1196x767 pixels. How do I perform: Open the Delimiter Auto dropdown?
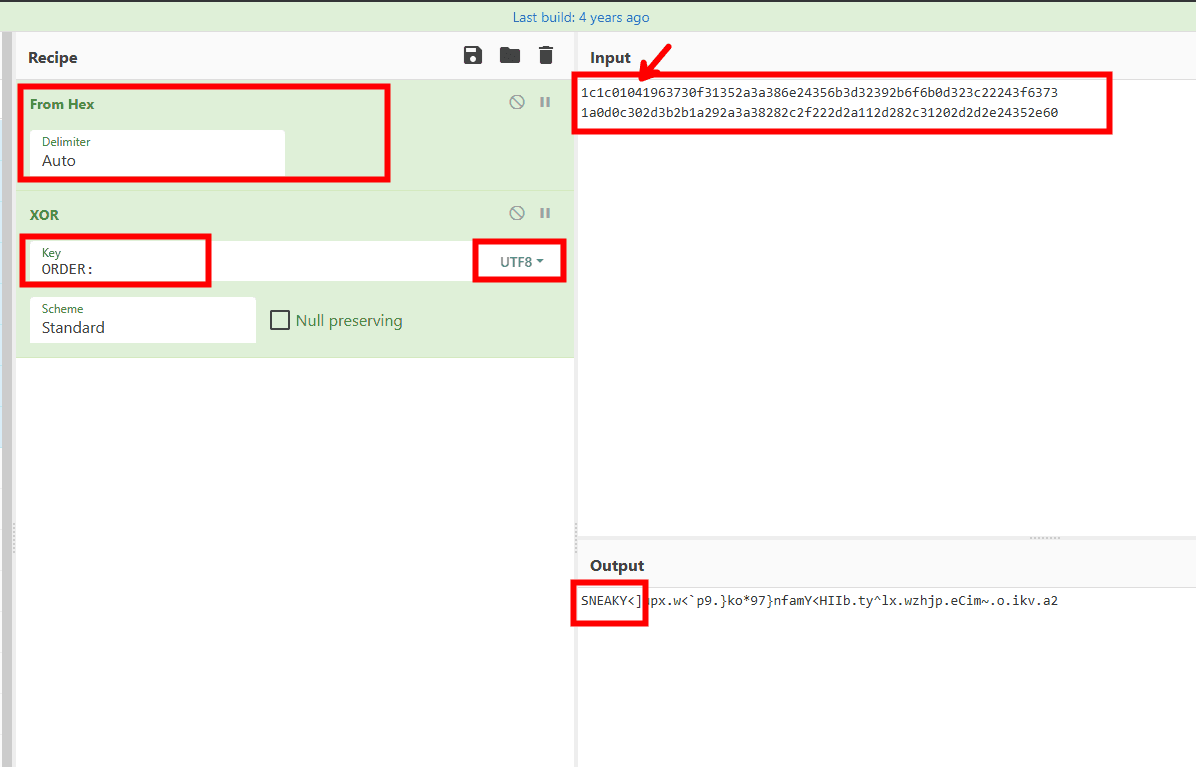coord(157,152)
